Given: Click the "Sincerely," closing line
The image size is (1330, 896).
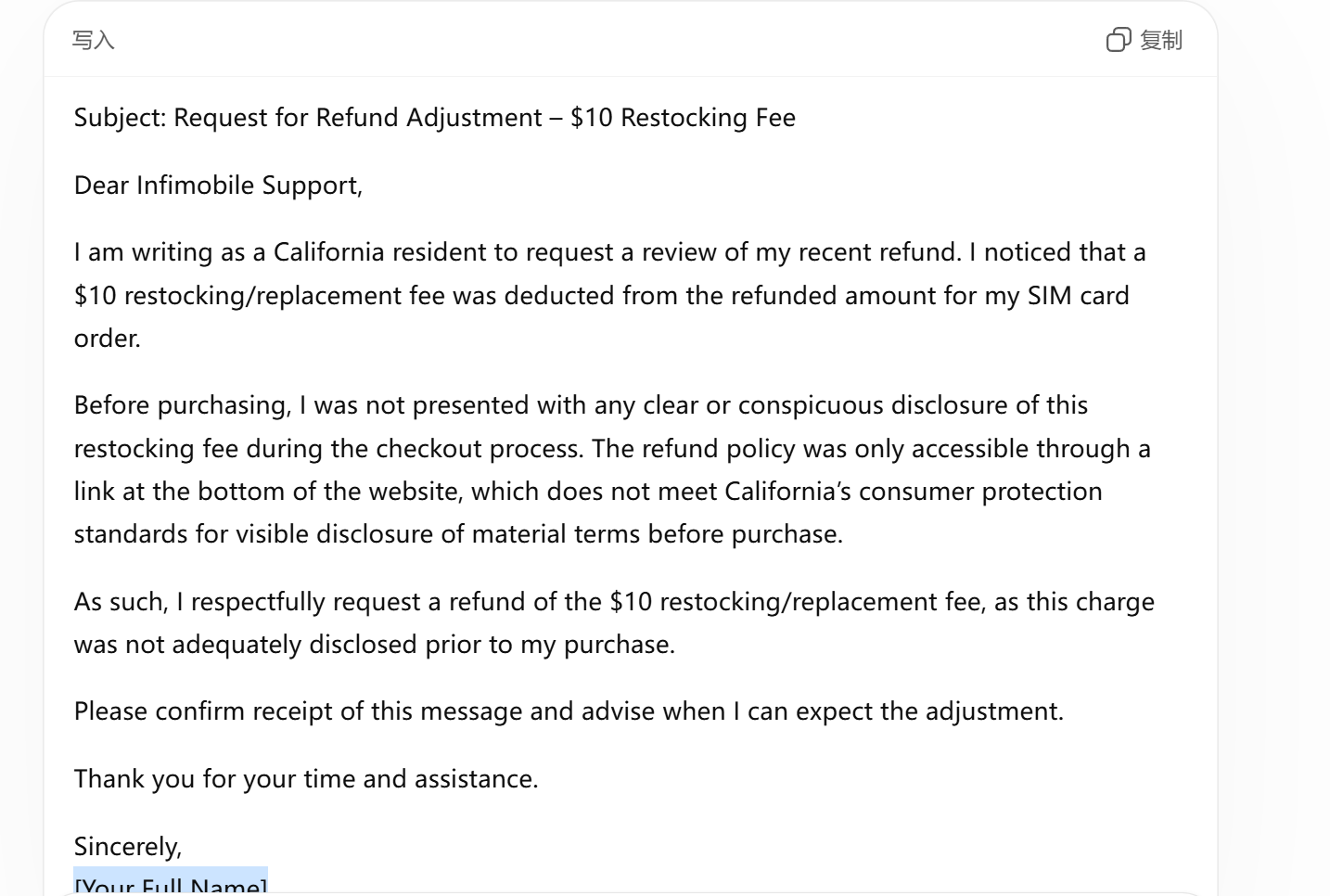Looking at the screenshot, I should pos(128,846).
